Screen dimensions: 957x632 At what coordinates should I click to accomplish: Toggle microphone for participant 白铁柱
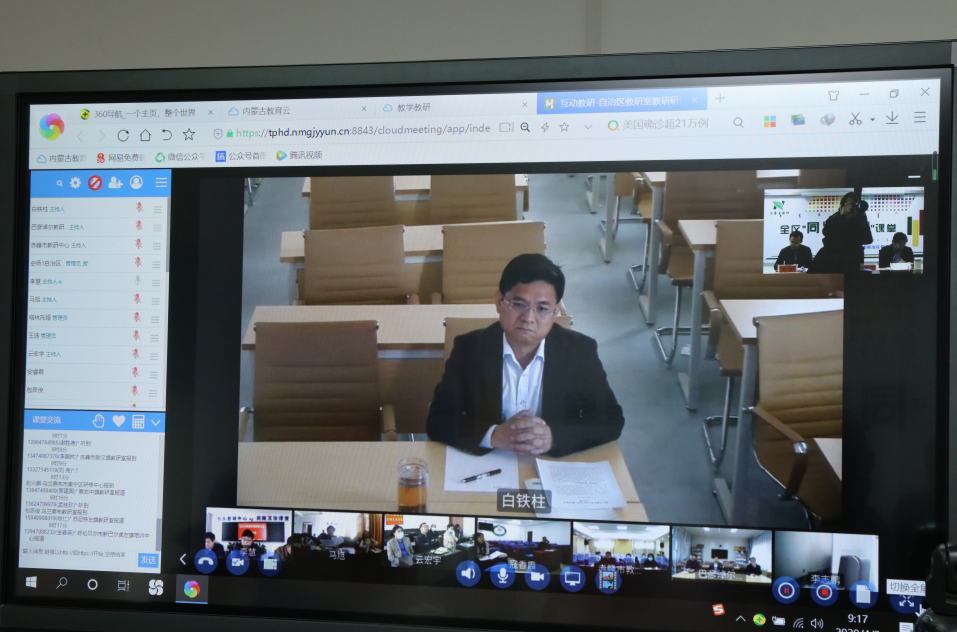[x=139, y=208]
